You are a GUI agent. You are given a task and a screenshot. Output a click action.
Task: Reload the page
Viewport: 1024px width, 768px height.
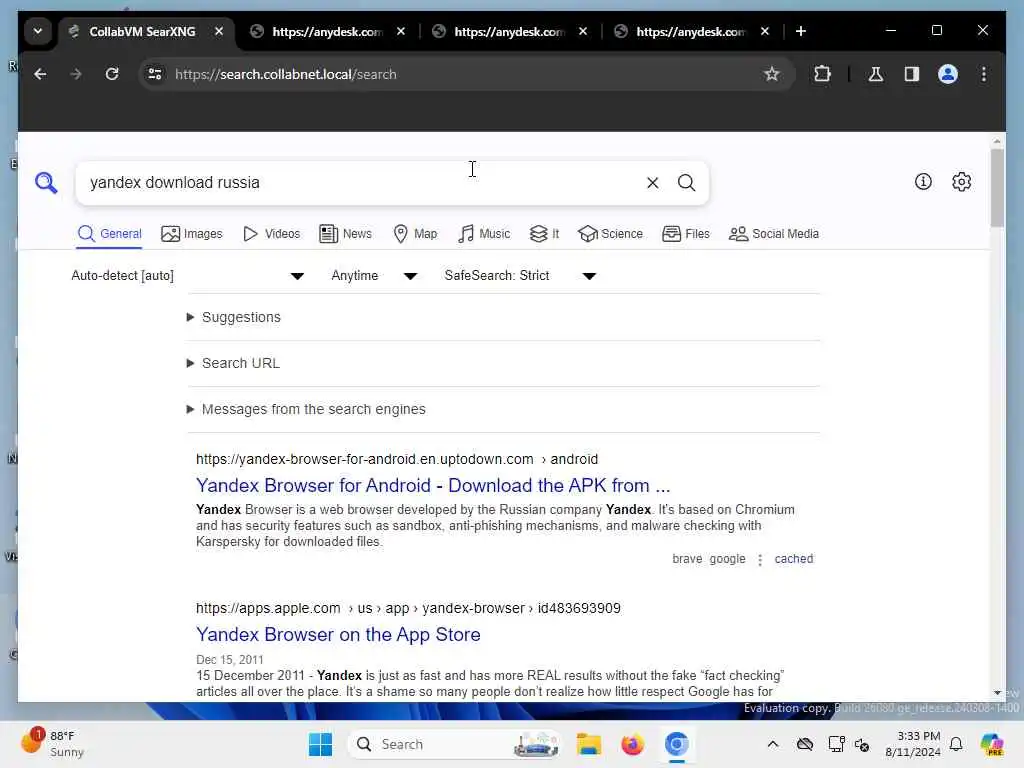click(x=112, y=74)
